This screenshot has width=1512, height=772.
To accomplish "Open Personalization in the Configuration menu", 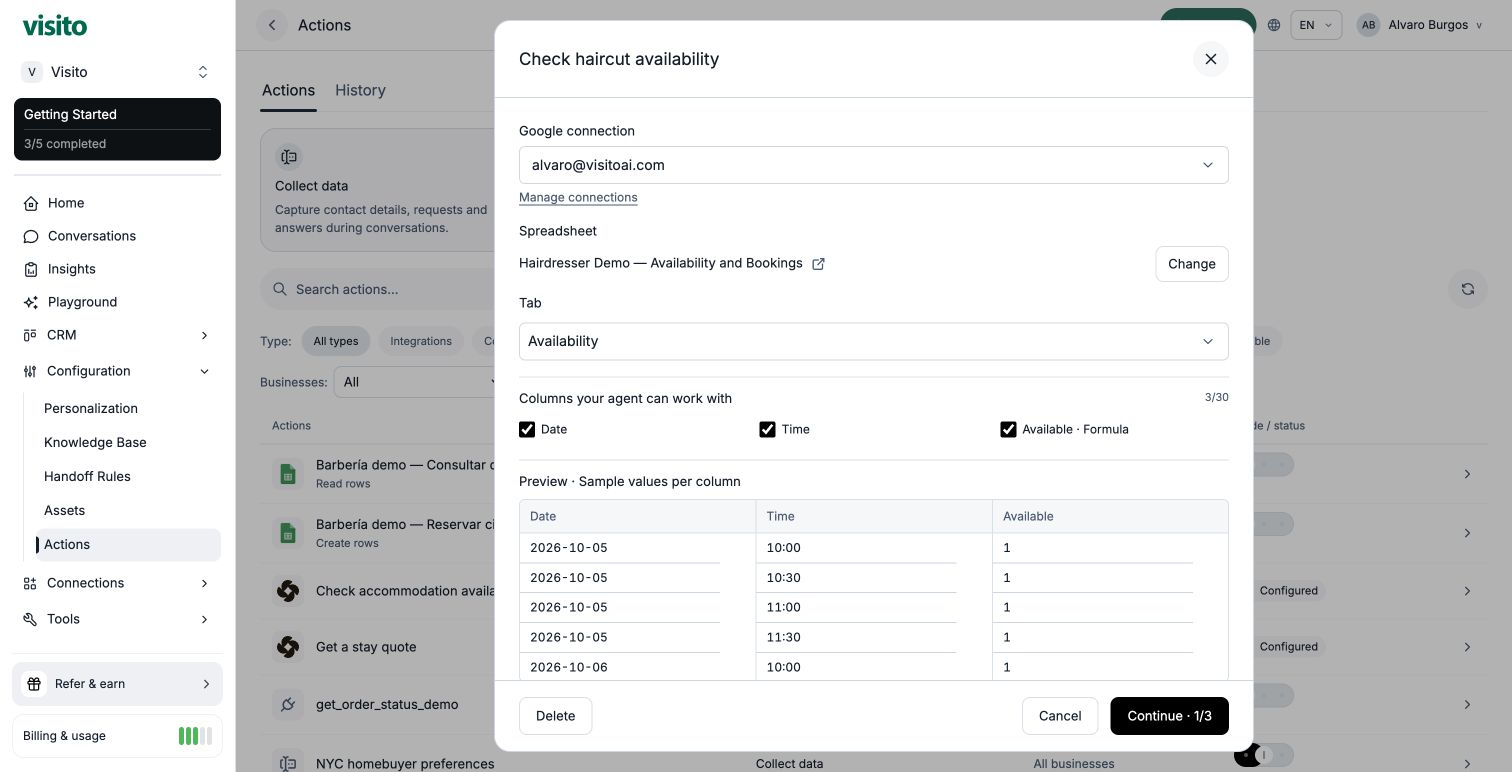I will coord(91,408).
